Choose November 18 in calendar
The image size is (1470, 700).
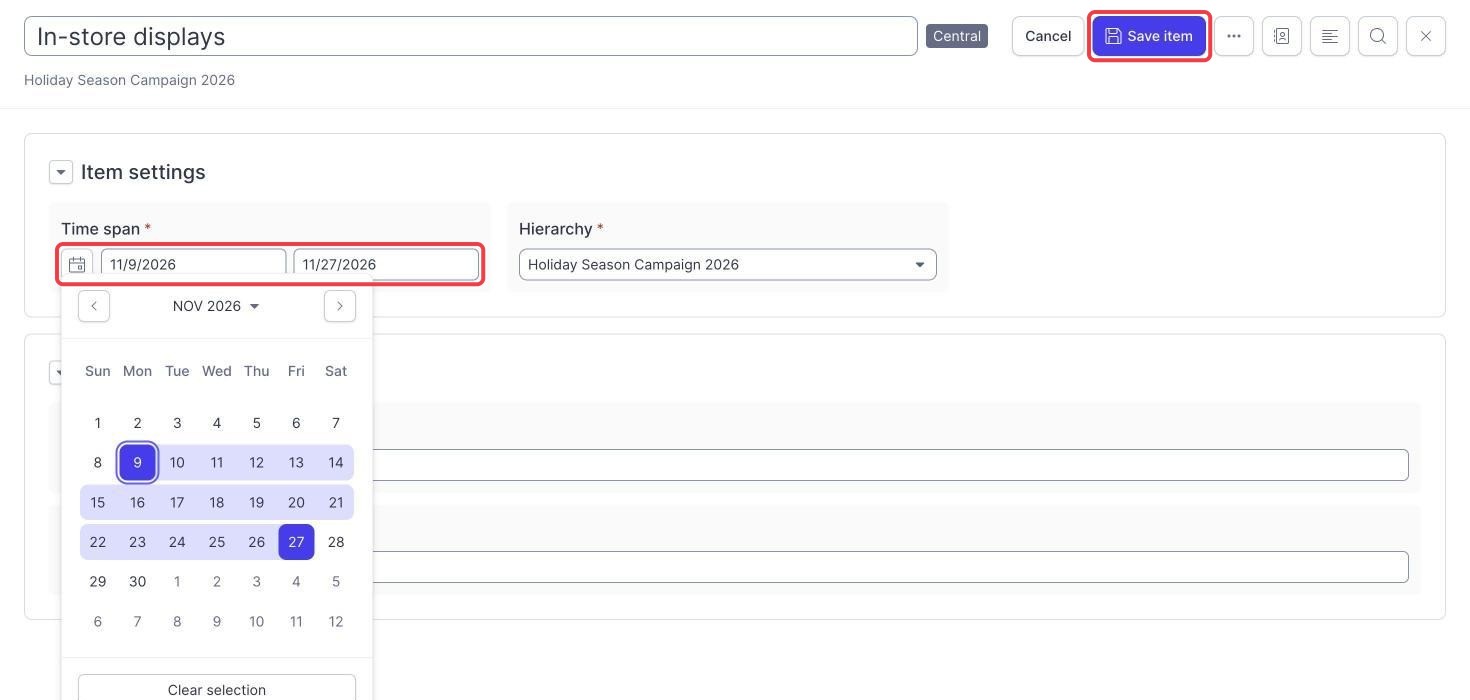point(217,502)
